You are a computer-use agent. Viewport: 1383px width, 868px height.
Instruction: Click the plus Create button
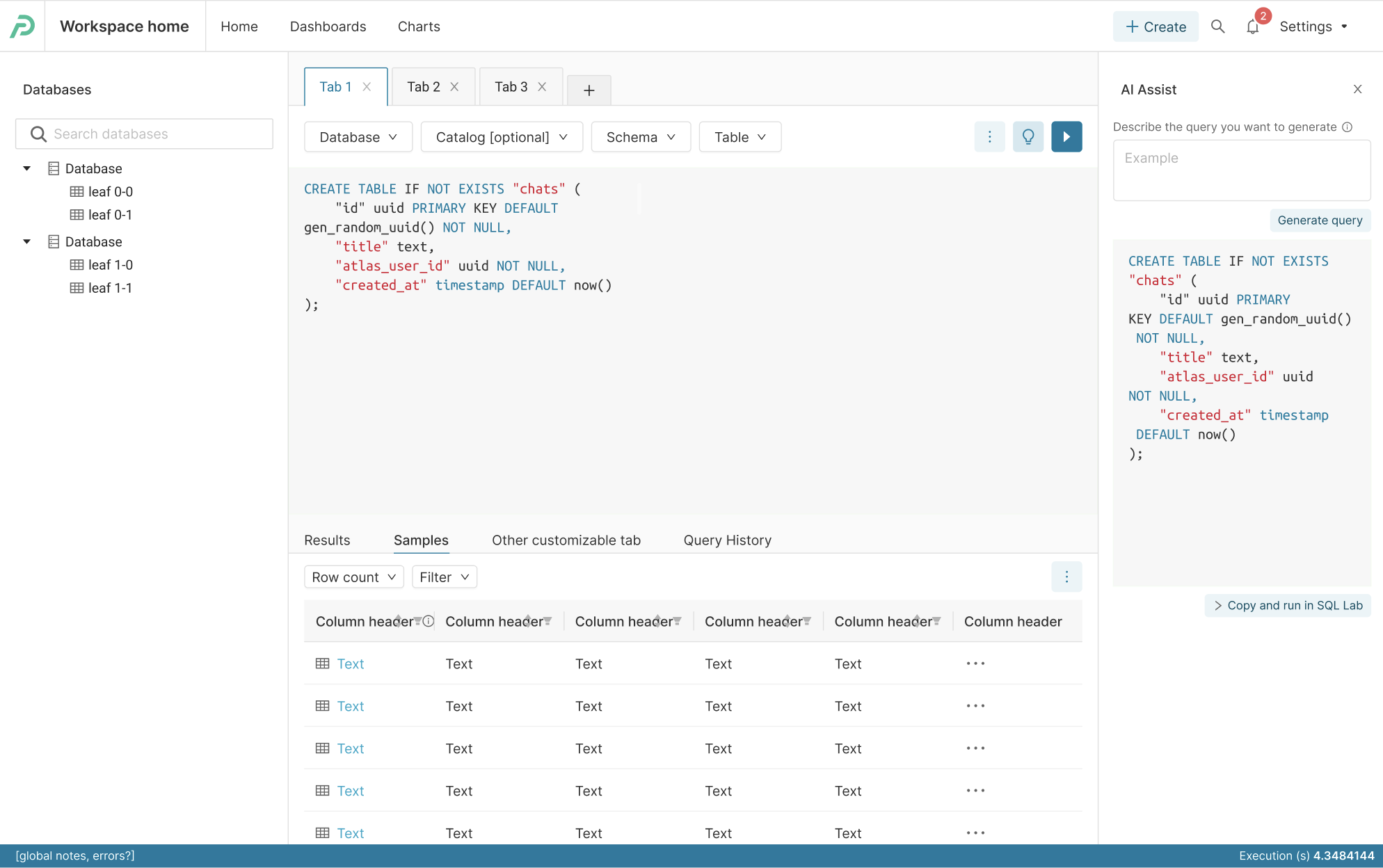tap(1156, 26)
